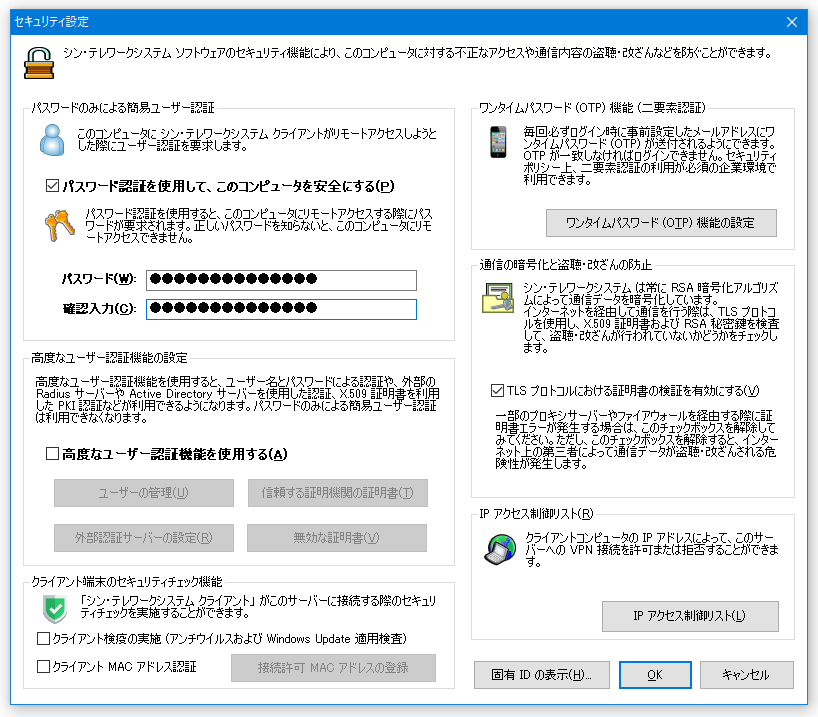Click the 外部認証サーバーの設定(R) button
This screenshot has width=818, height=717.
point(143,537)
